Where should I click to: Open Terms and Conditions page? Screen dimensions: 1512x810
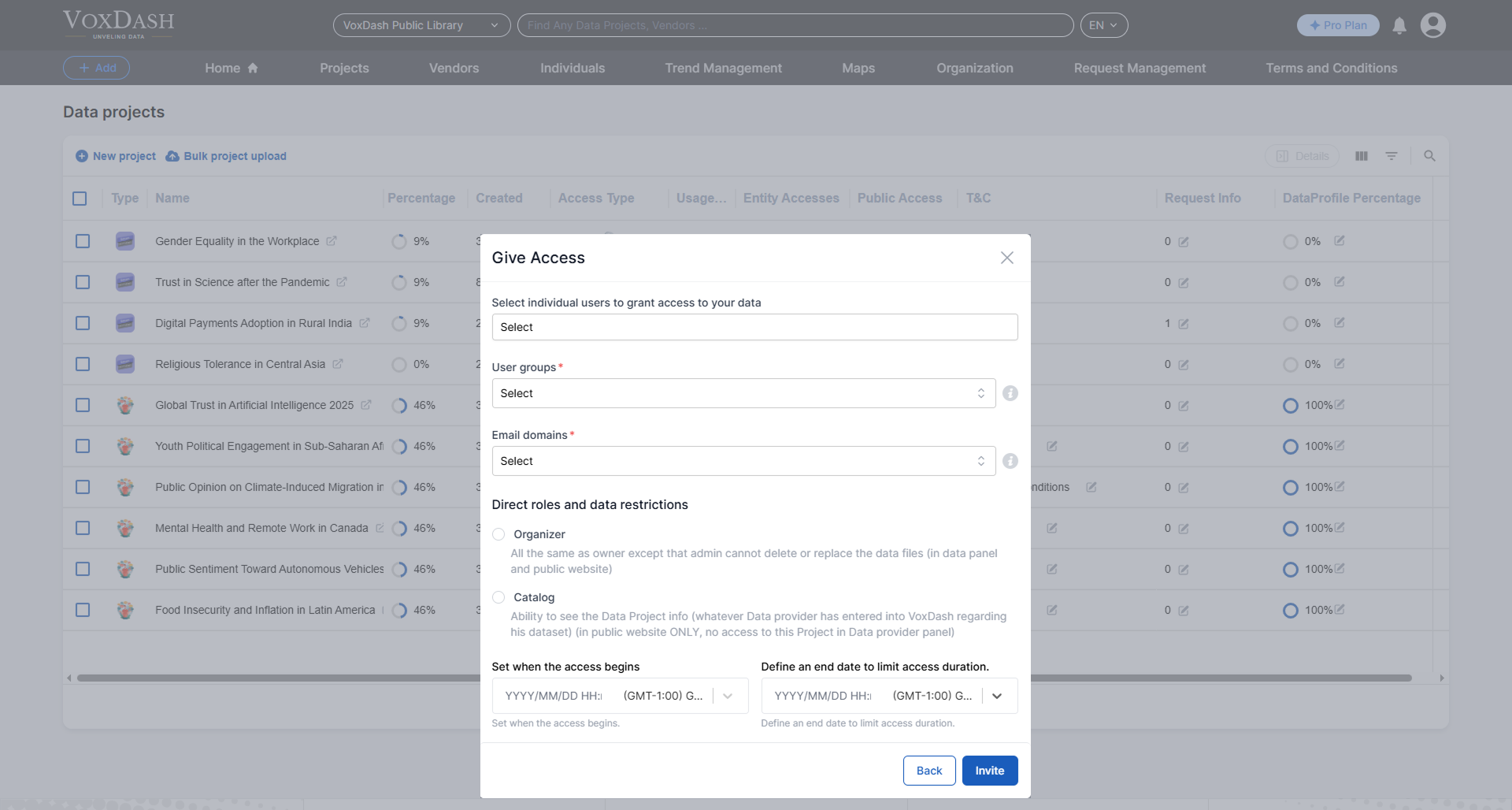tap(1331, 68)
